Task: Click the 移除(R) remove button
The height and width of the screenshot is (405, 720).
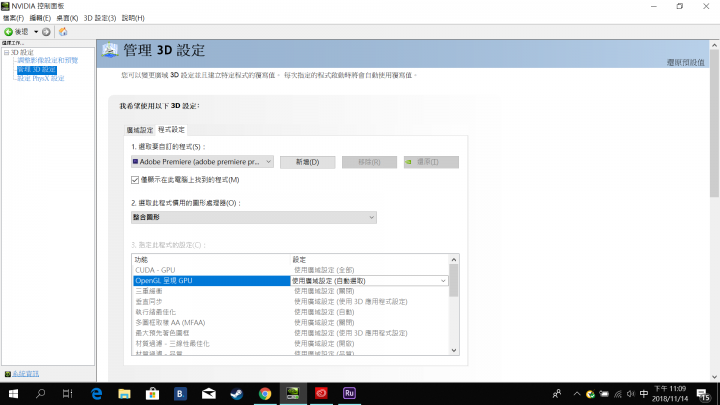Action: [x=369, y=162]
